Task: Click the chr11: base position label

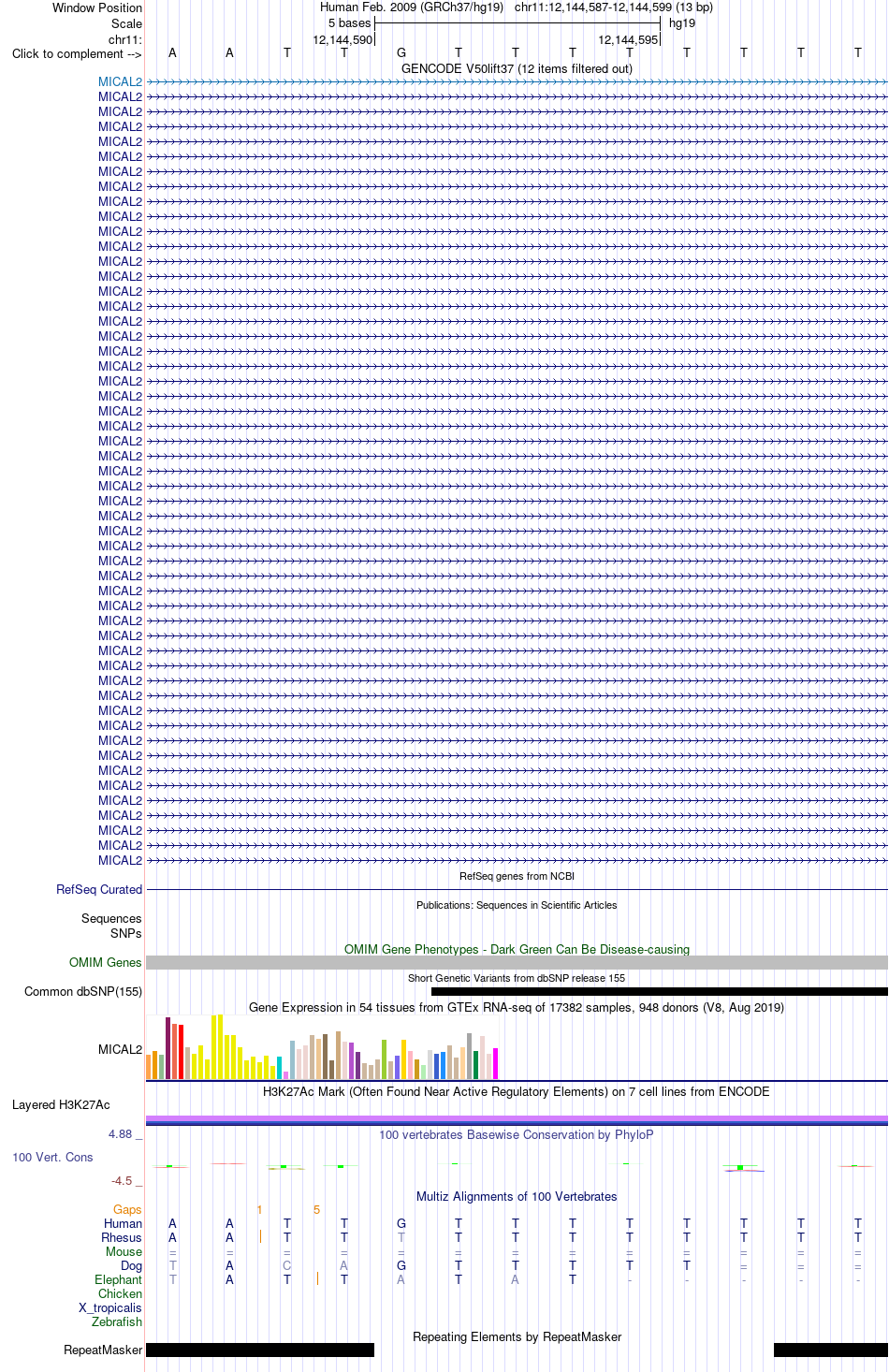Action: point(125,39)
